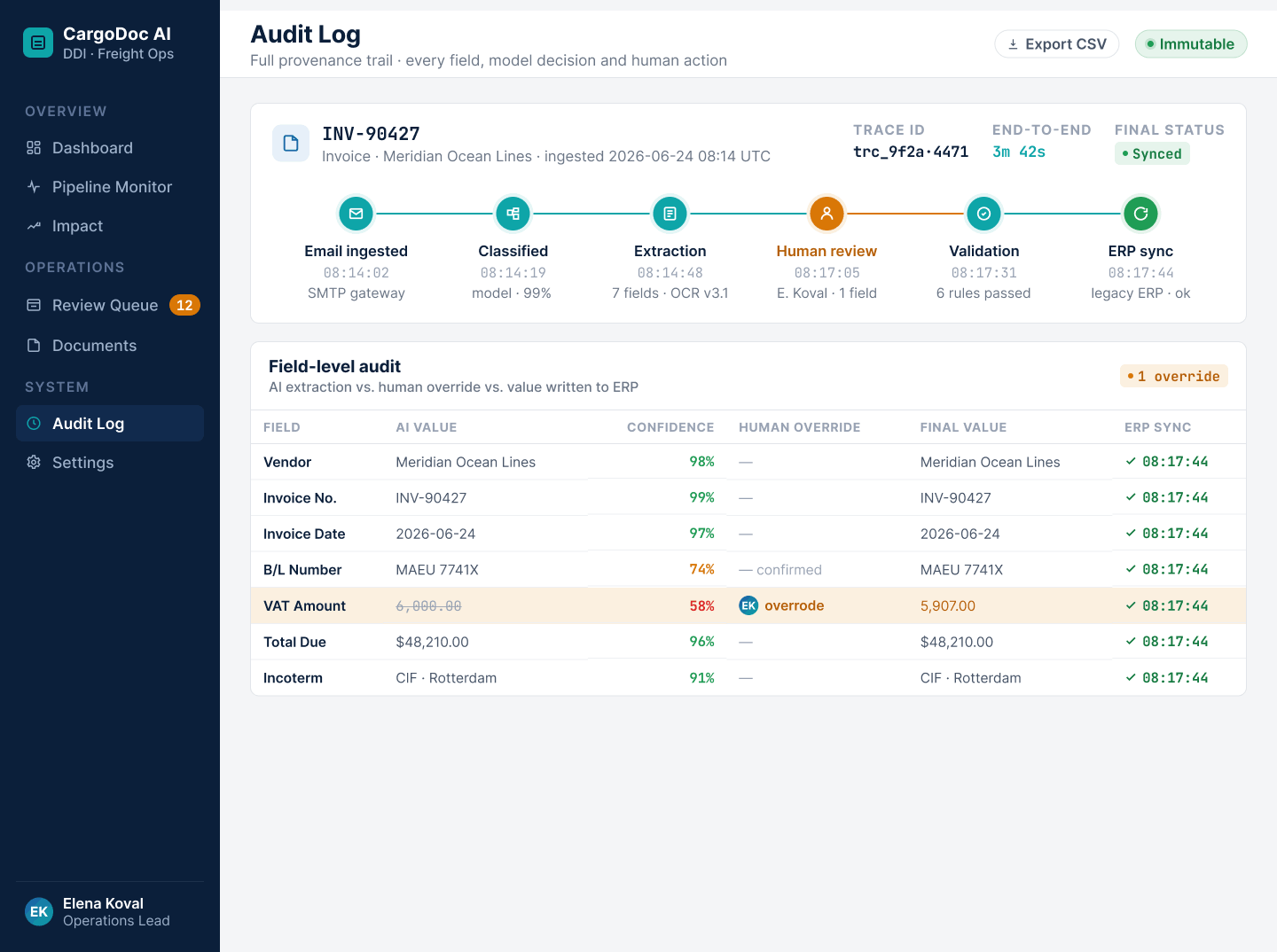Click the Impact trend icon
This screenshot has height=952, width=1277.
(x=34, y=226)
